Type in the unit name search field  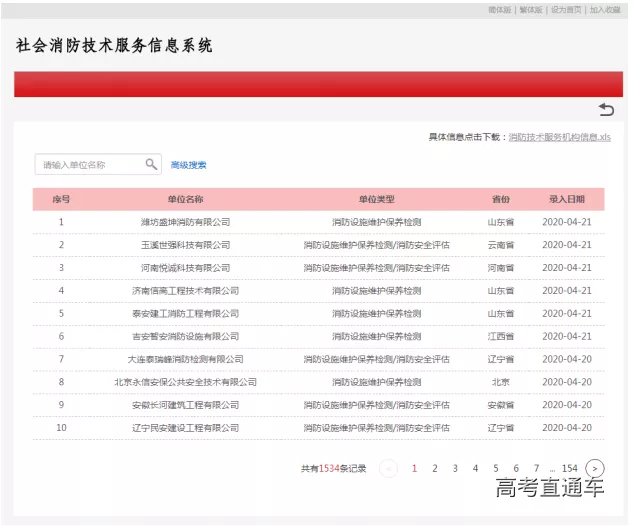pyautogui.click(x=90, y=164)
